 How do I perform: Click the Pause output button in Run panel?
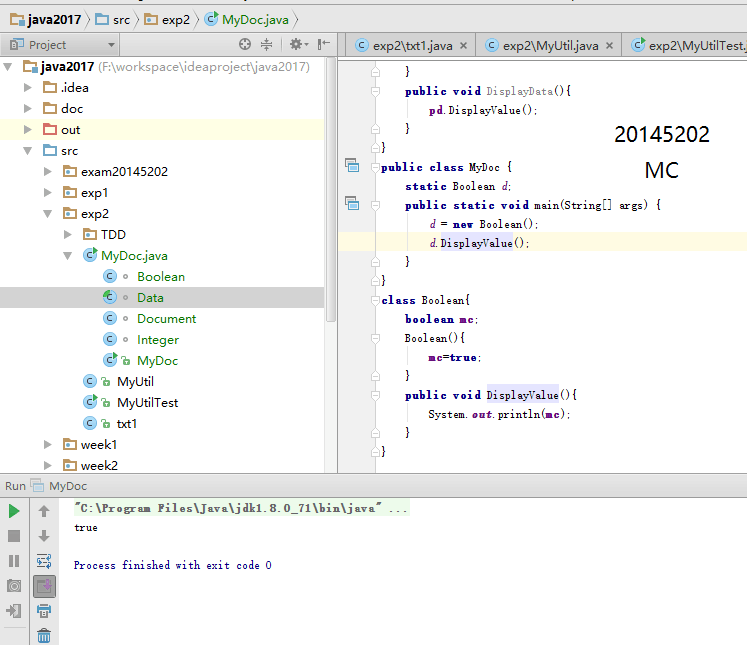tap(14, 561)
